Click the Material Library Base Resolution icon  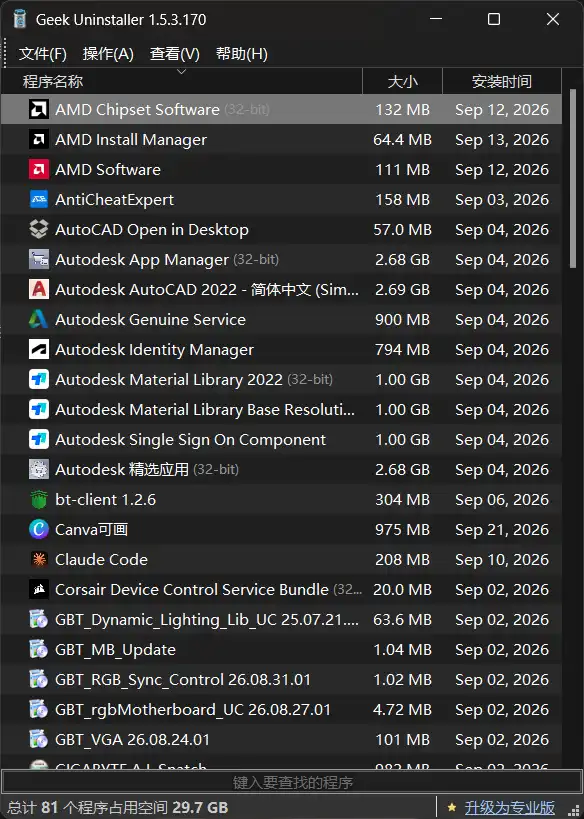[x=39, y=410]
